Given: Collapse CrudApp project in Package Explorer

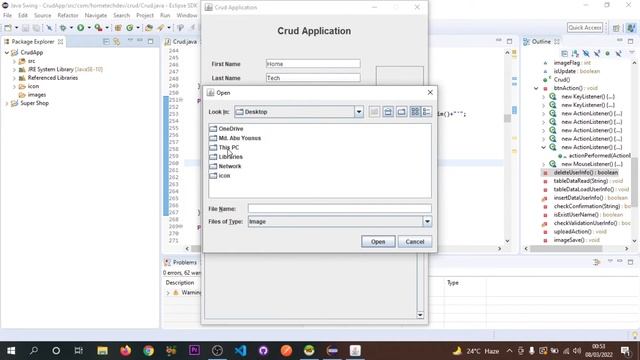Looking at the screenshot, I should (7, 53).
